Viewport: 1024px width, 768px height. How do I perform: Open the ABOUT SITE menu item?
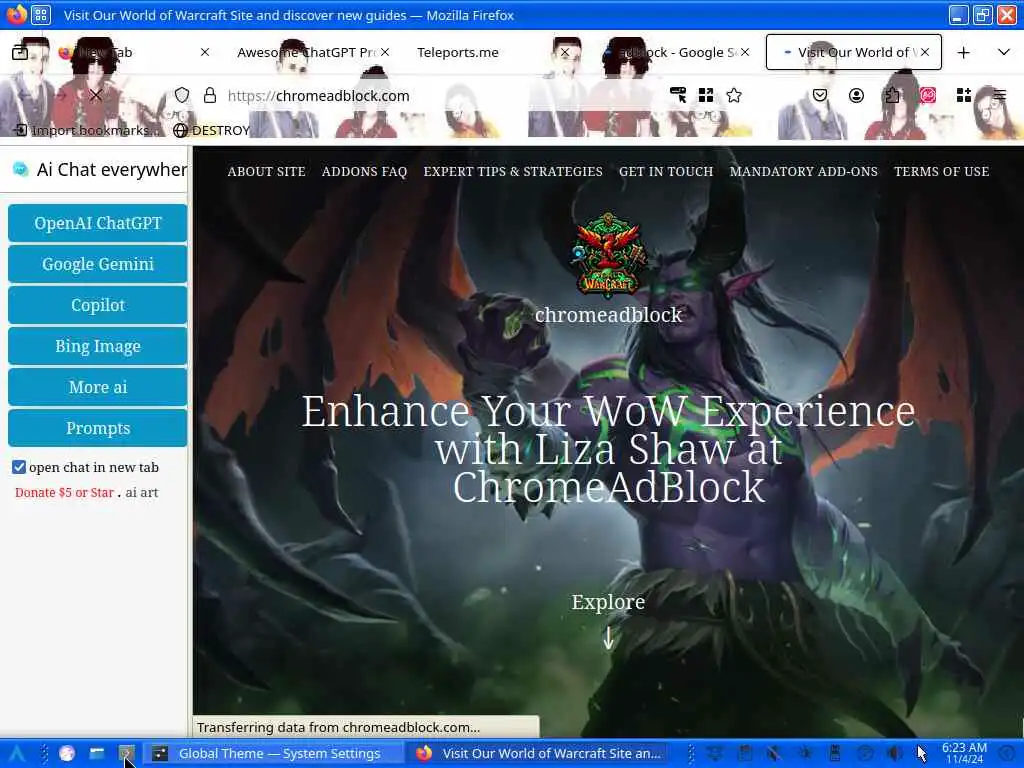(x=266, y=171)
